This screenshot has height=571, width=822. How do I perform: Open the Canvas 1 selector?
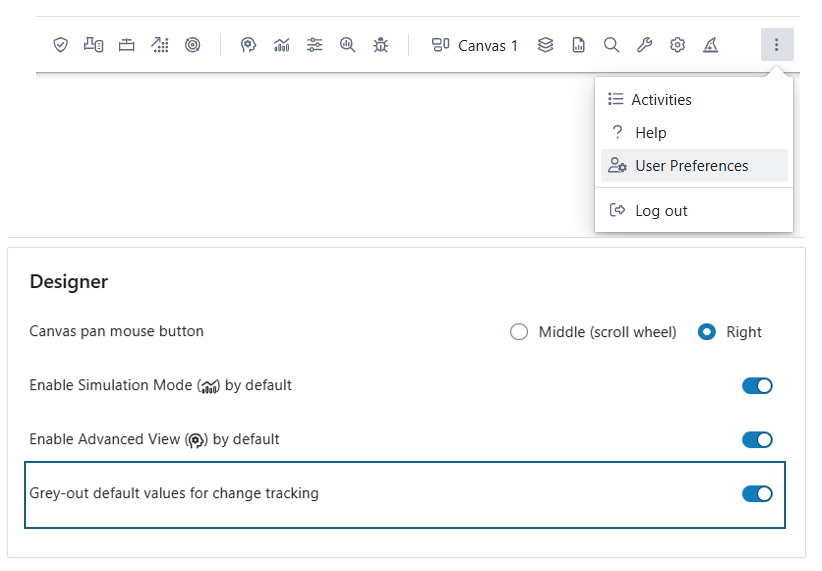coord(475,45)
